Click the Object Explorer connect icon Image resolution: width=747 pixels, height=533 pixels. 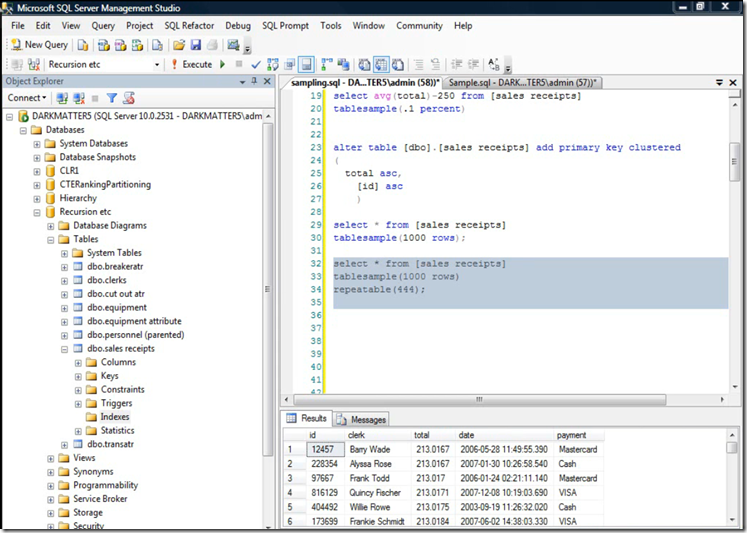[x=62, y=98]
